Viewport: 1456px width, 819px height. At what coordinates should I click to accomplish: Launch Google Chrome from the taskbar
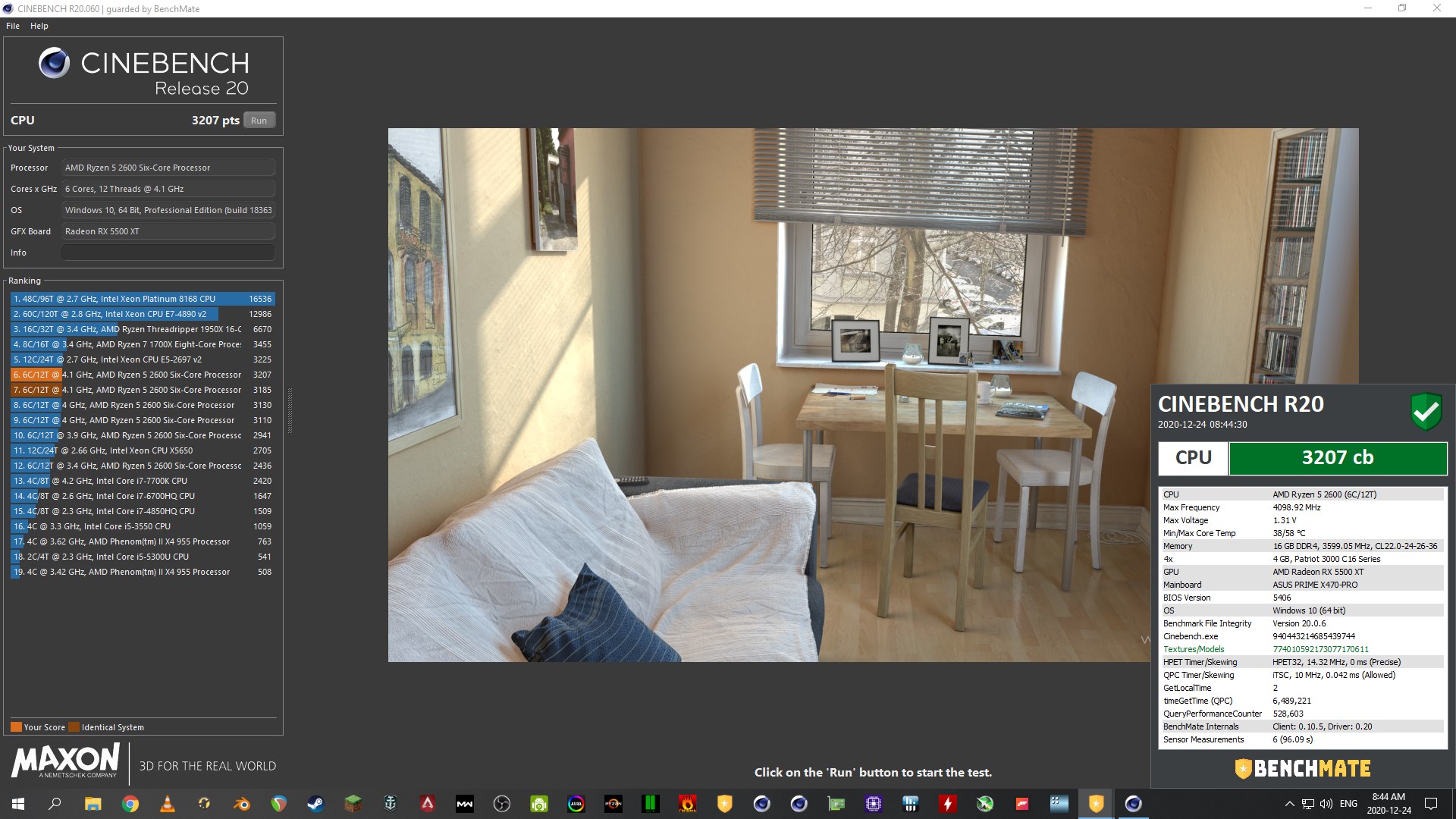point(130,804)
